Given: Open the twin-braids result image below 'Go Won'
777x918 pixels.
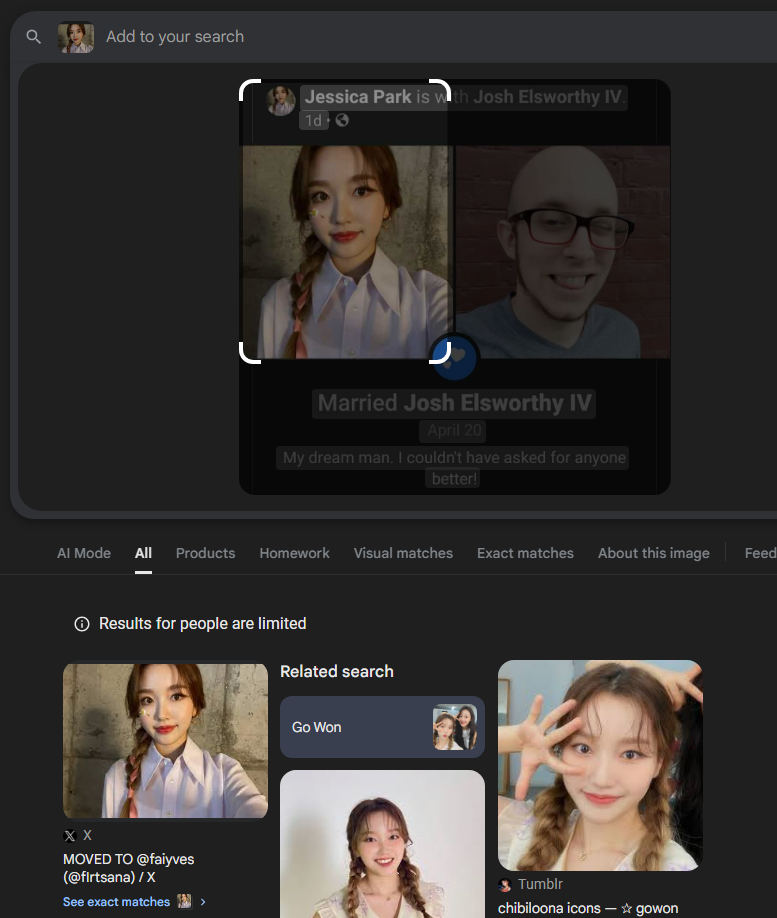Looking at the screenshot, I should click(x=382, y=844).
